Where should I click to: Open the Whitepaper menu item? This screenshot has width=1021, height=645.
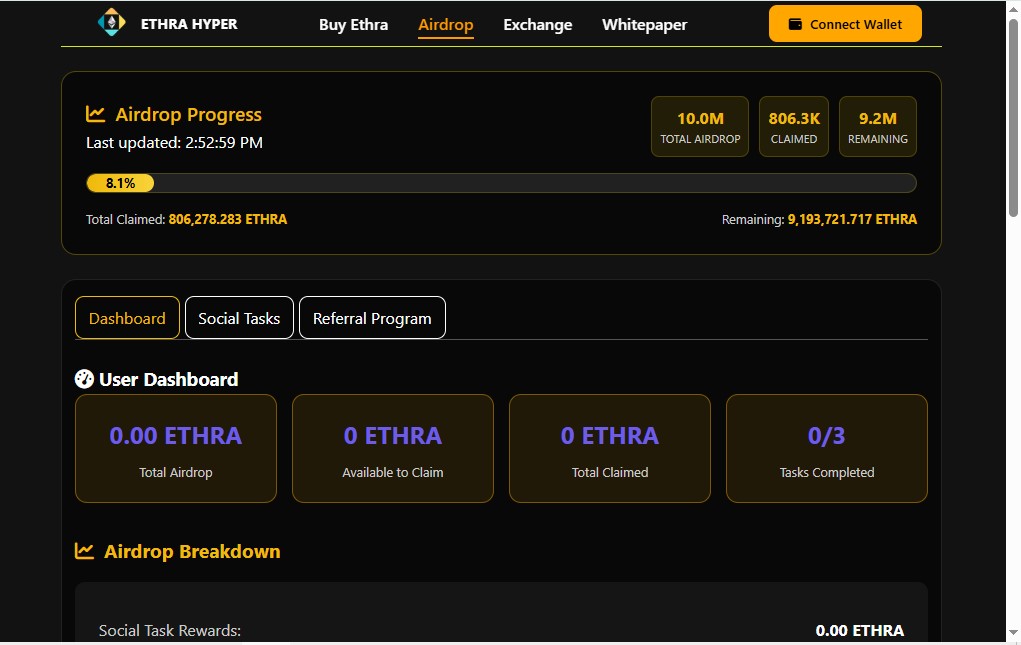click(x=644, y=24)
